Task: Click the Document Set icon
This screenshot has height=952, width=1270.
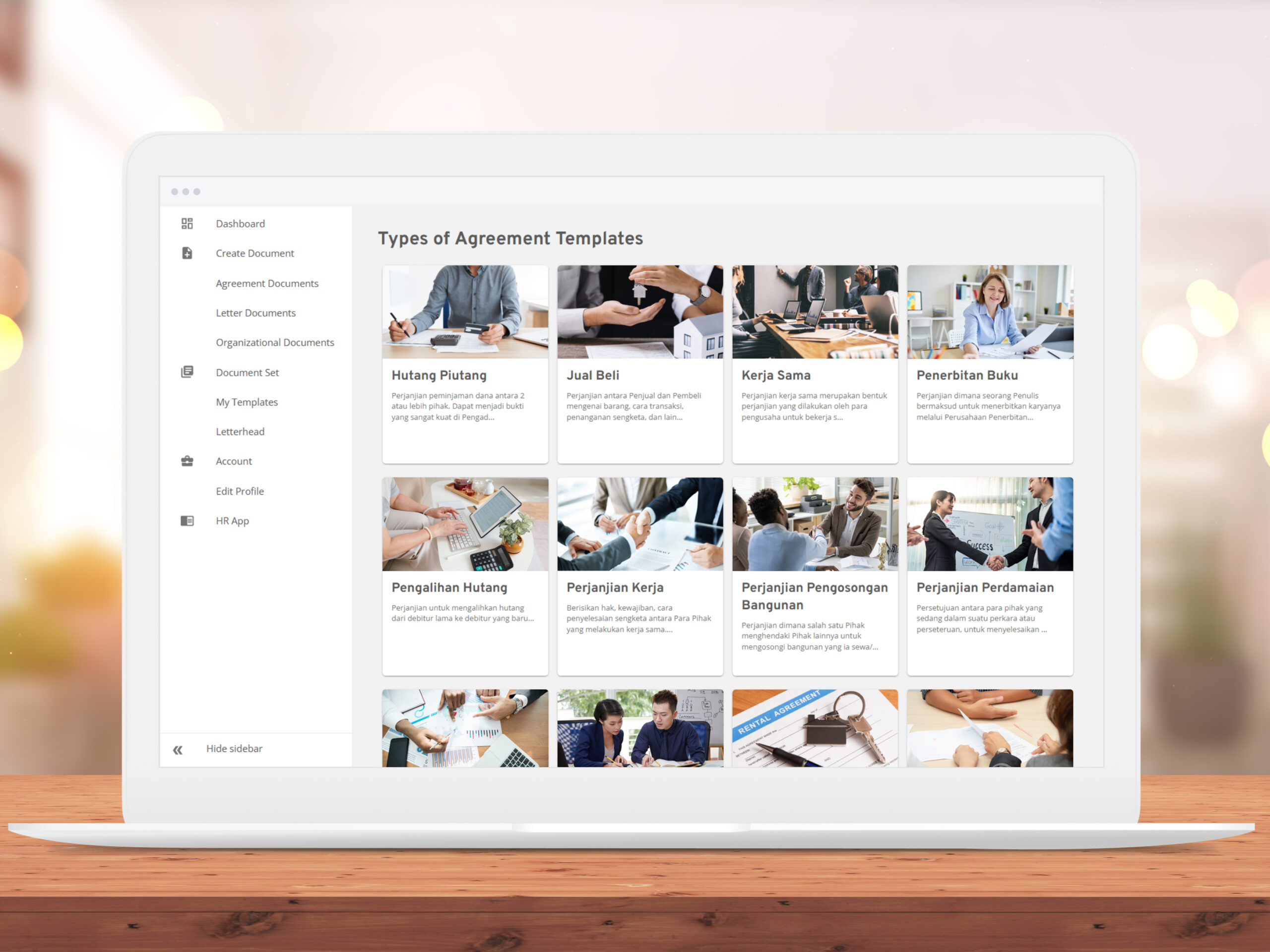Action: click(189, 372)
